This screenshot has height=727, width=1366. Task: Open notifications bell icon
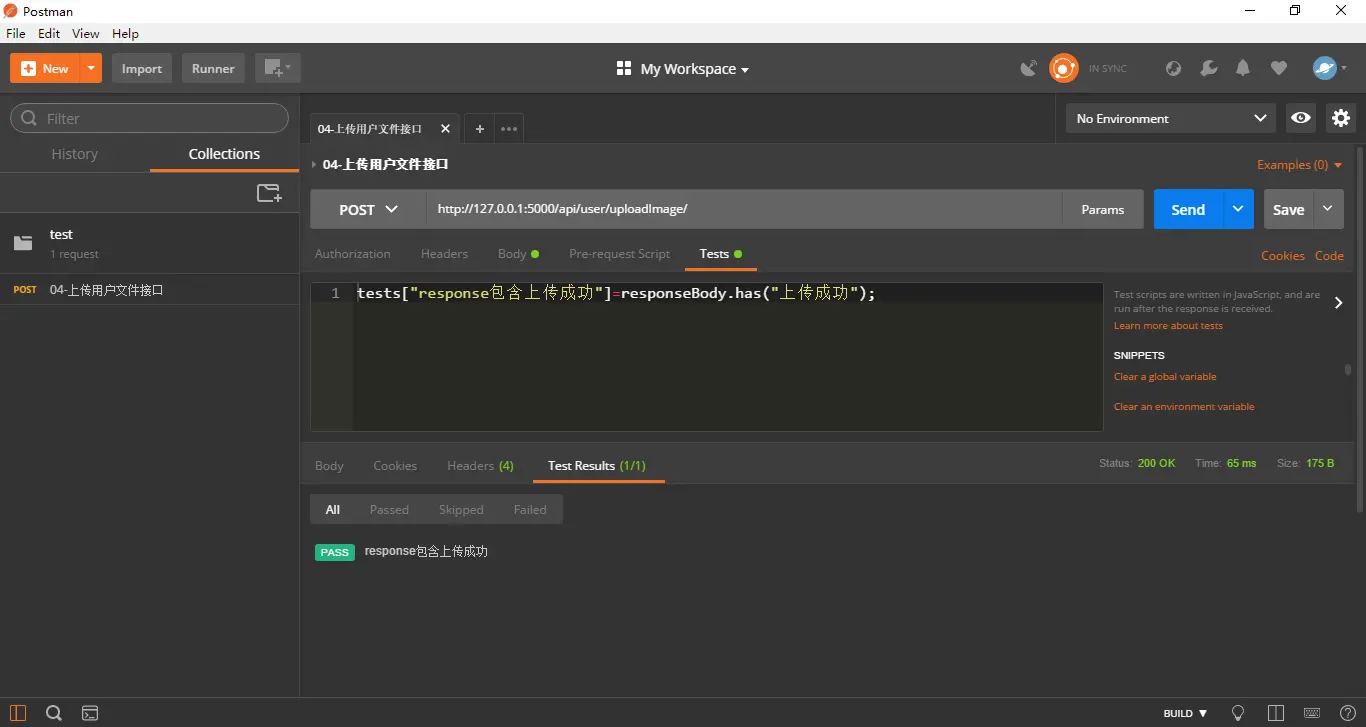click(1243, 68)
